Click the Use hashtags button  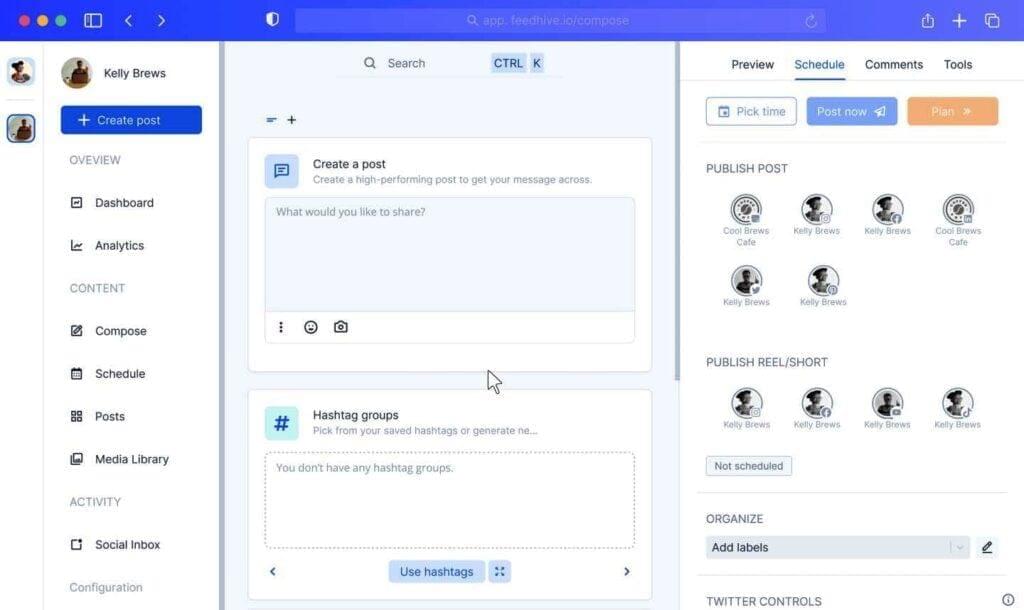436,571
